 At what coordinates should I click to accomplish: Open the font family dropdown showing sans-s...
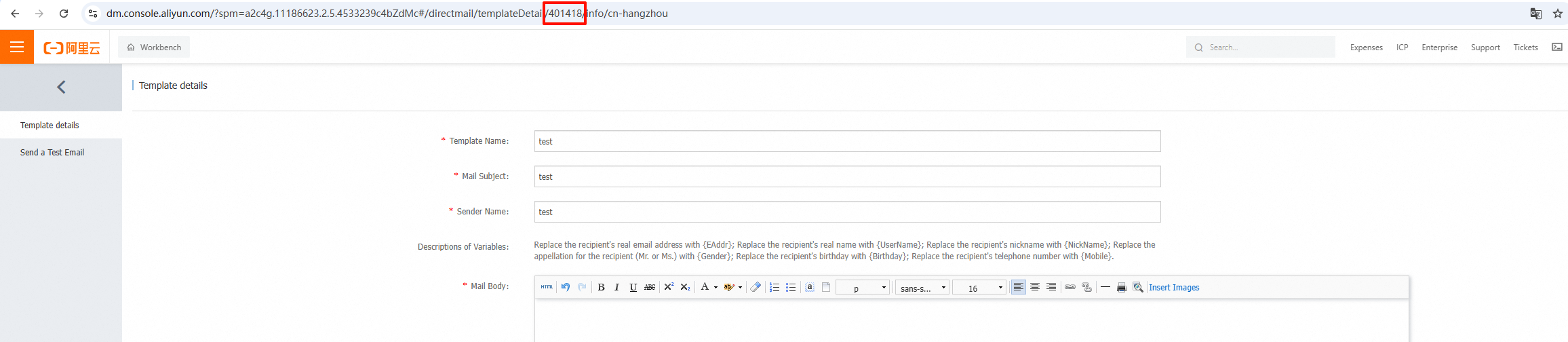922,288
